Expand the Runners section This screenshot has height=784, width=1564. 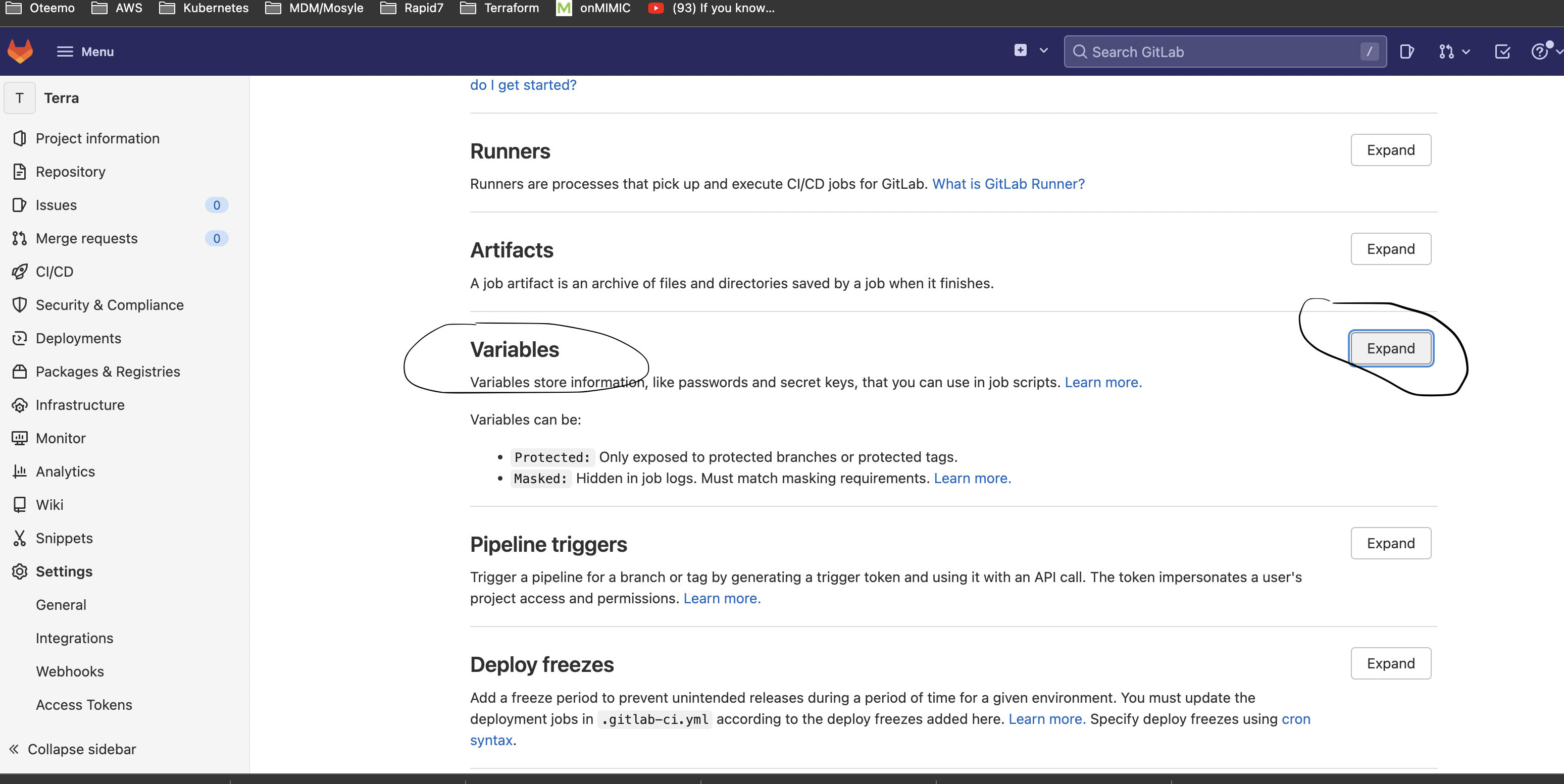point(1390,150)
